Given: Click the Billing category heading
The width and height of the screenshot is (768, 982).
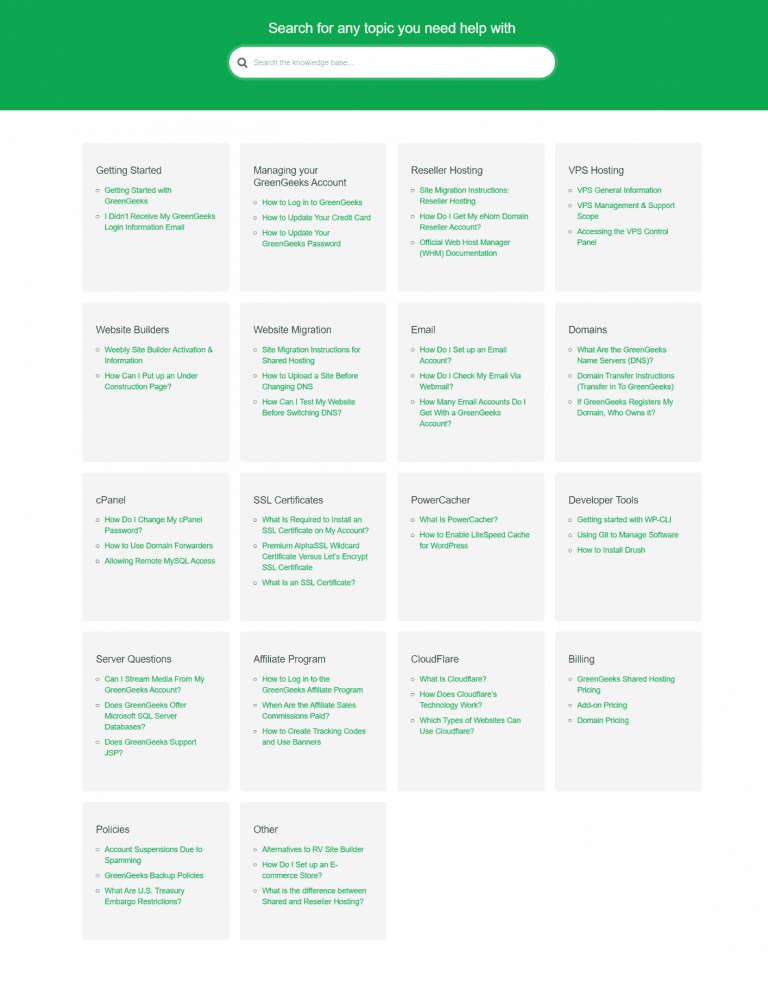Looking at the screenshot, I should [581, 659].
